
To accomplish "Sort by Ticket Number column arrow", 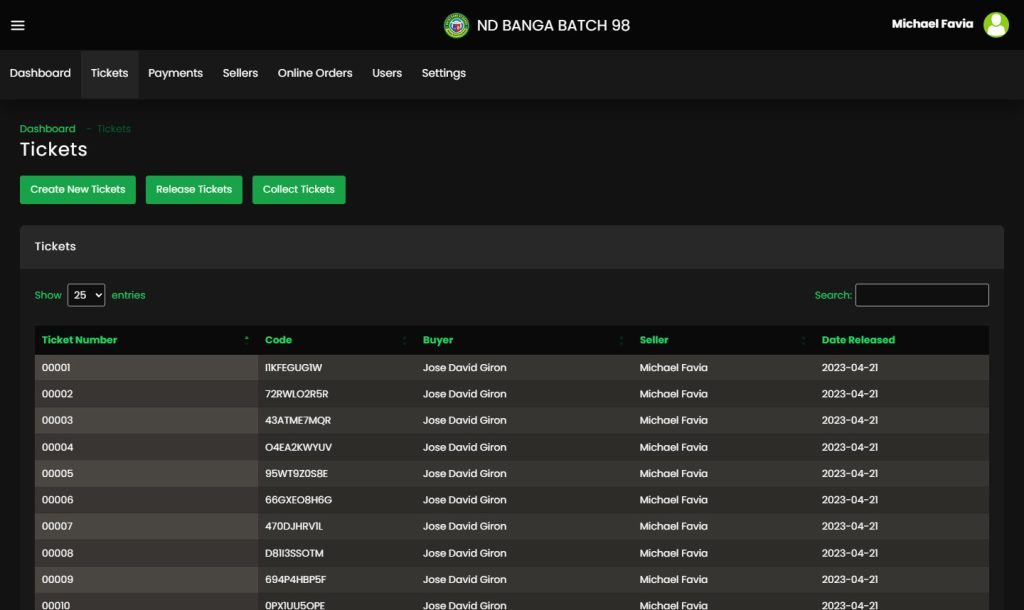I will pos(246,340).
